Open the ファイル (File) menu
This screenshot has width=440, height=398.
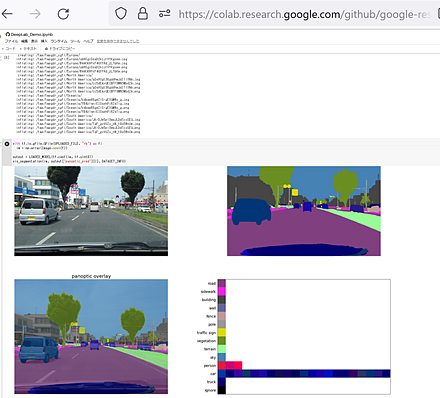pos(11,41)
